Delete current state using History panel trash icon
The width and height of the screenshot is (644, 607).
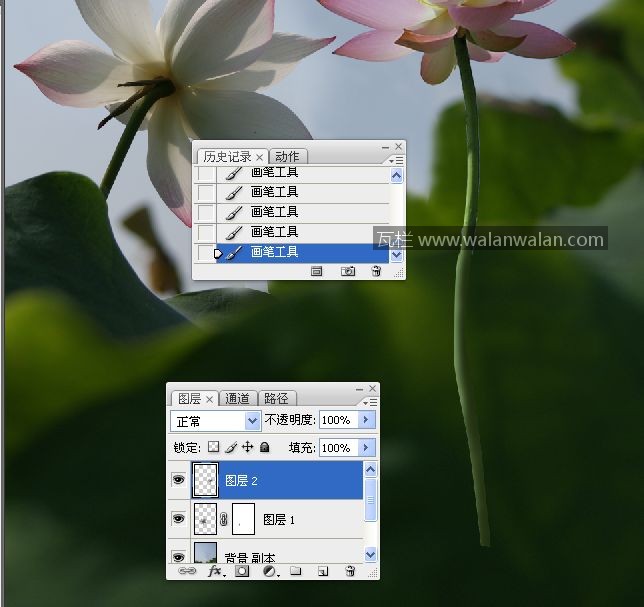click(x=376, y=271)
